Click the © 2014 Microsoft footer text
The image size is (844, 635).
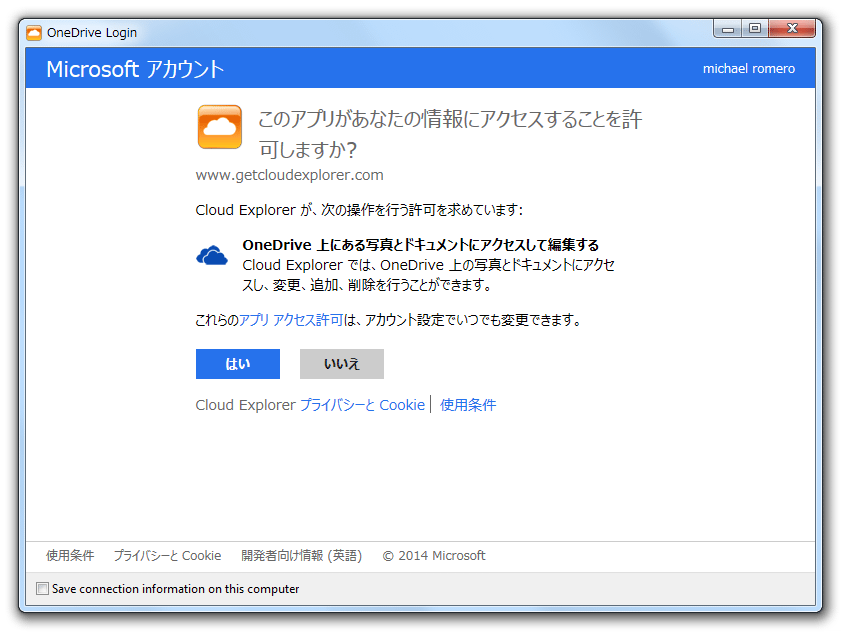pos(434,555)
